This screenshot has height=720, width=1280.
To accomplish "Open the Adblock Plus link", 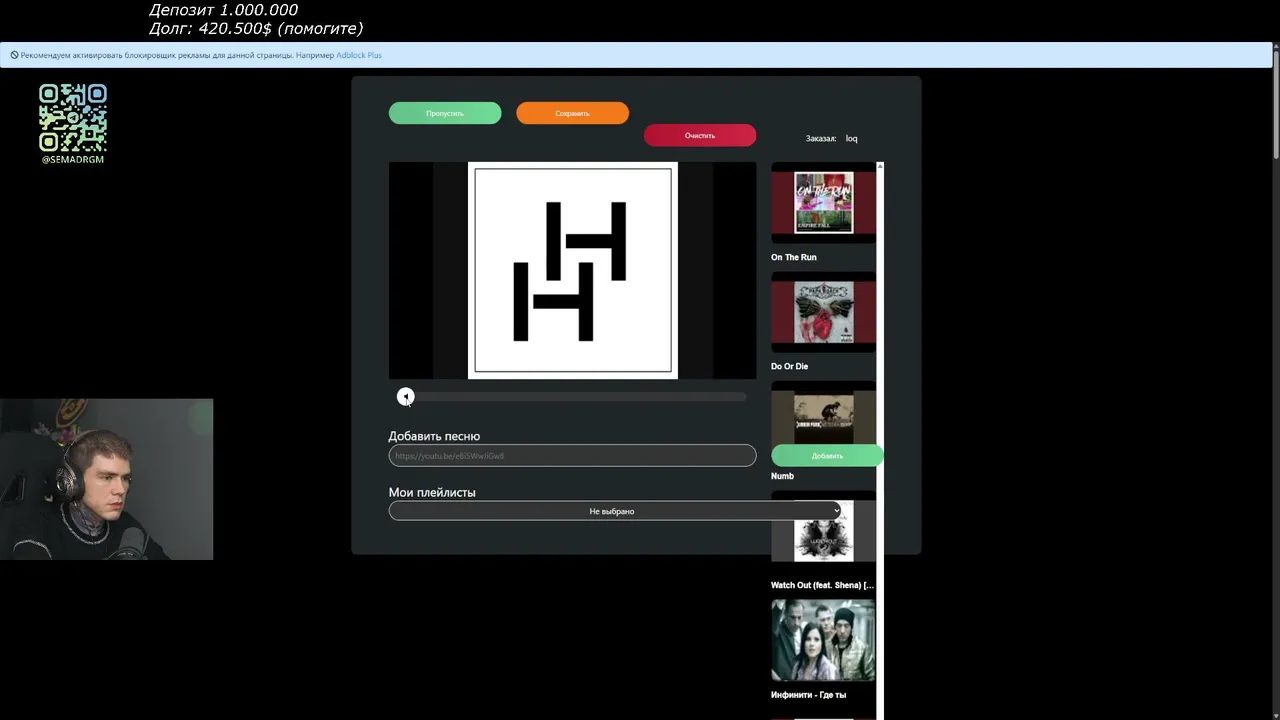I will point(359,55).
